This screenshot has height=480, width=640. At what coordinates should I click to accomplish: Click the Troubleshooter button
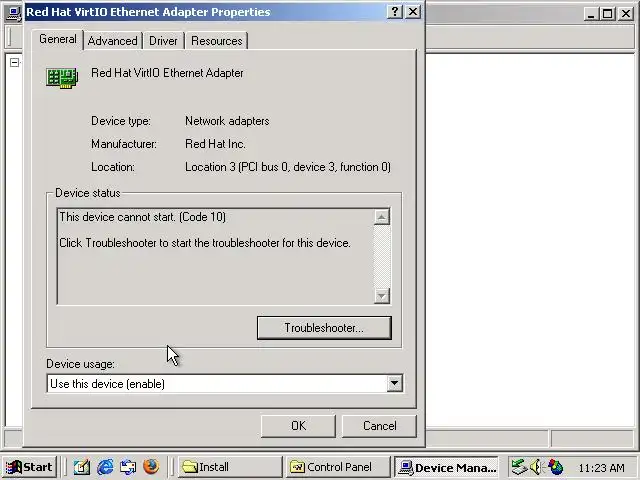tap(324, 328)
